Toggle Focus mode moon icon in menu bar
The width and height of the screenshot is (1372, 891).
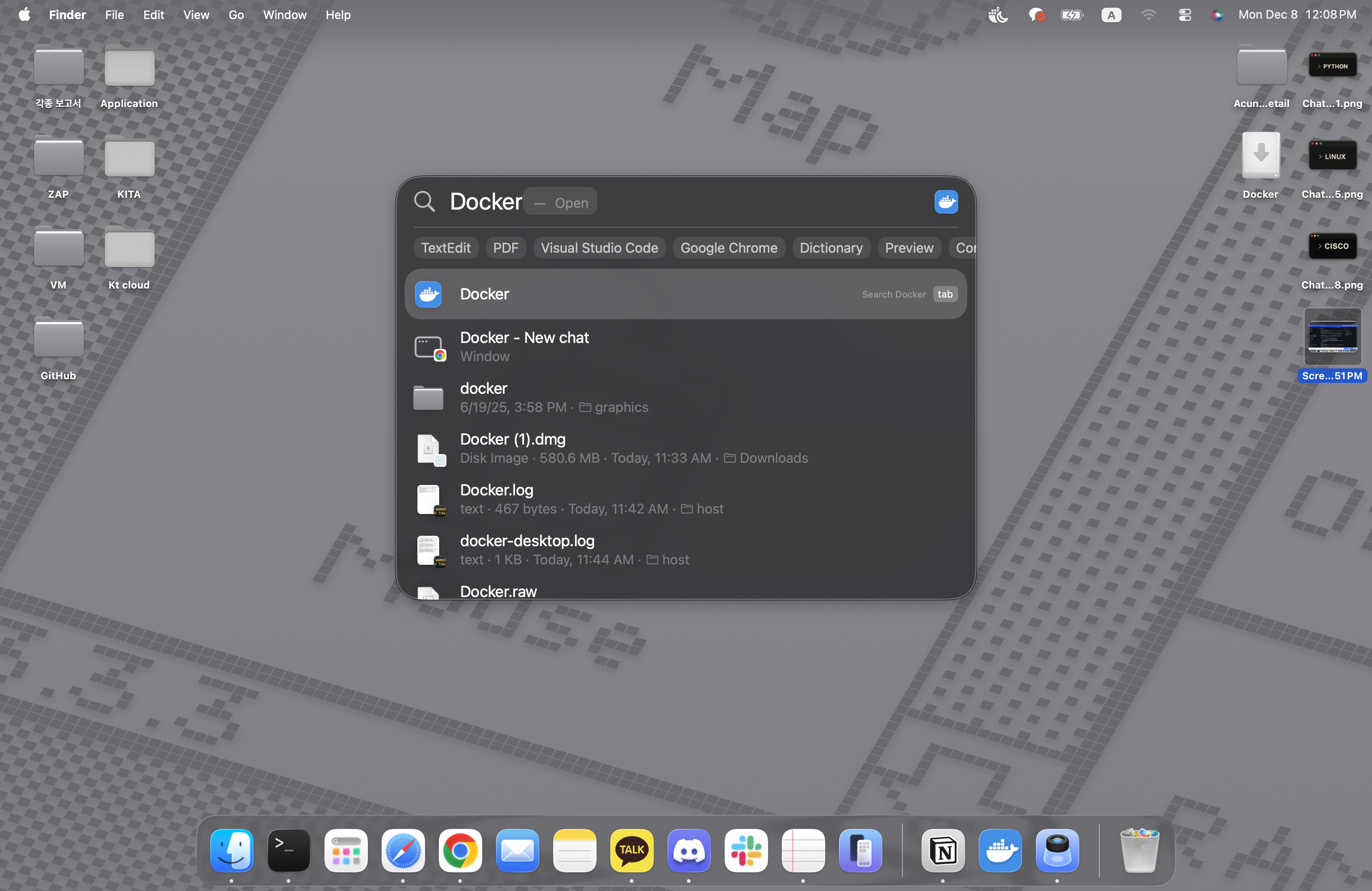[998, 15]
